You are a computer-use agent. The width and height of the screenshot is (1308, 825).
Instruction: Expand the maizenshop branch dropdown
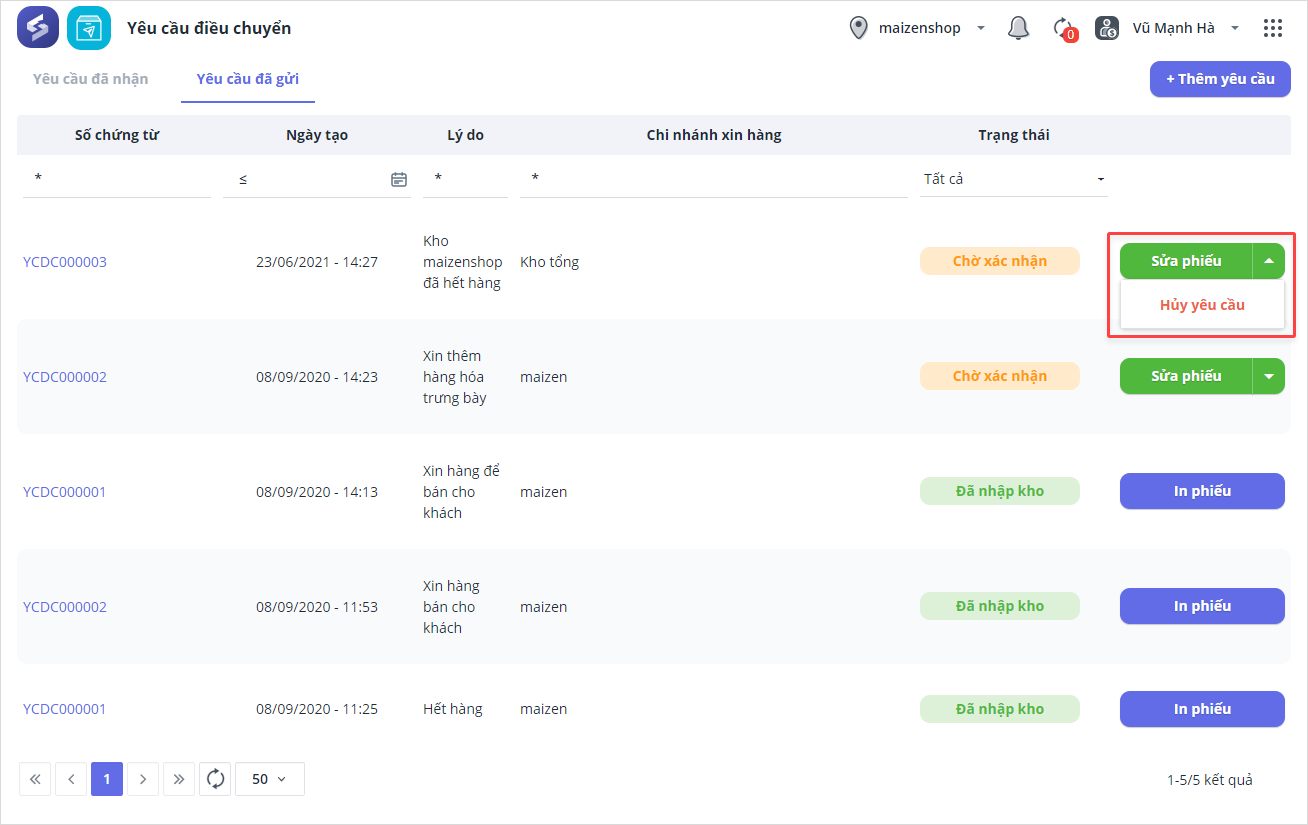[918, 28]
